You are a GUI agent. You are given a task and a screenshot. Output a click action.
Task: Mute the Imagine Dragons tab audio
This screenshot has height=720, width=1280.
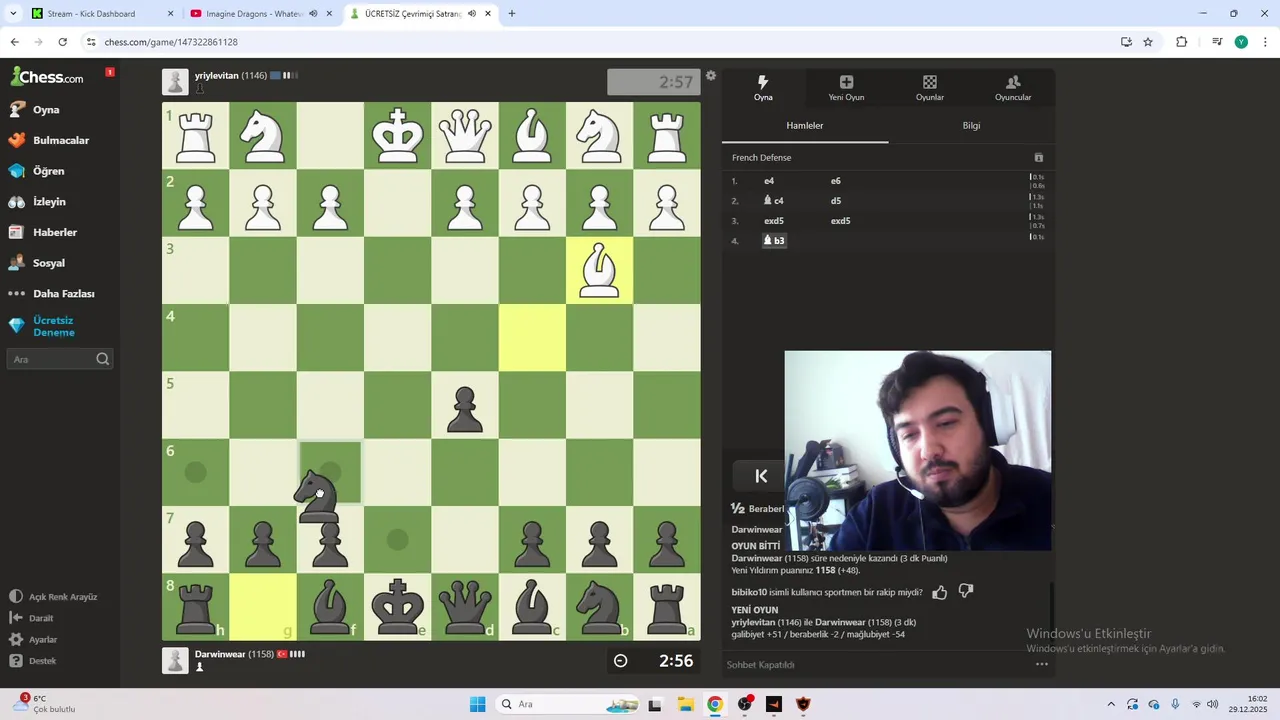tap(314, 14)
